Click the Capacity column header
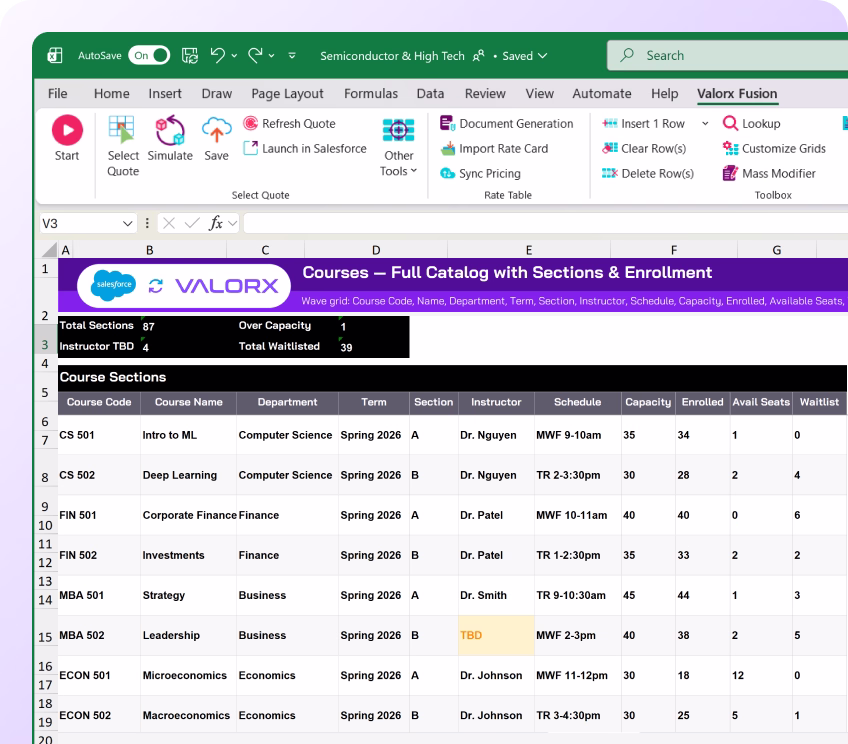Screen dimensions: 848x744 [x=648, y=402]
